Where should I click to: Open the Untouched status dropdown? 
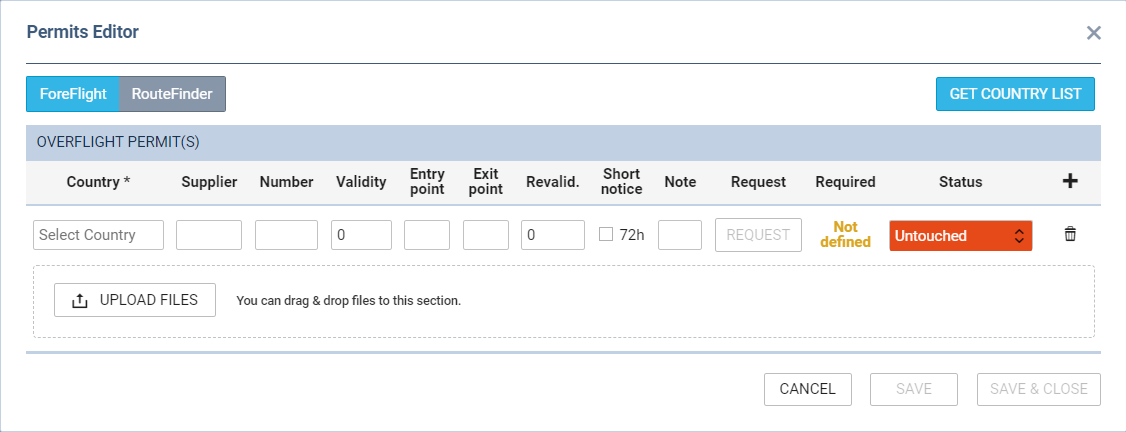pyautogui.click(x=961, y=235)
